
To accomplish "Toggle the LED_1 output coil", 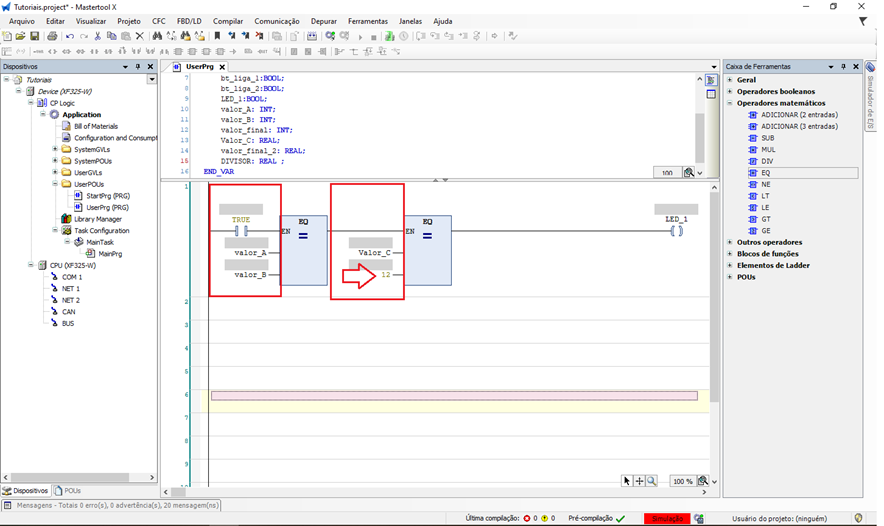I will point(677,231).
